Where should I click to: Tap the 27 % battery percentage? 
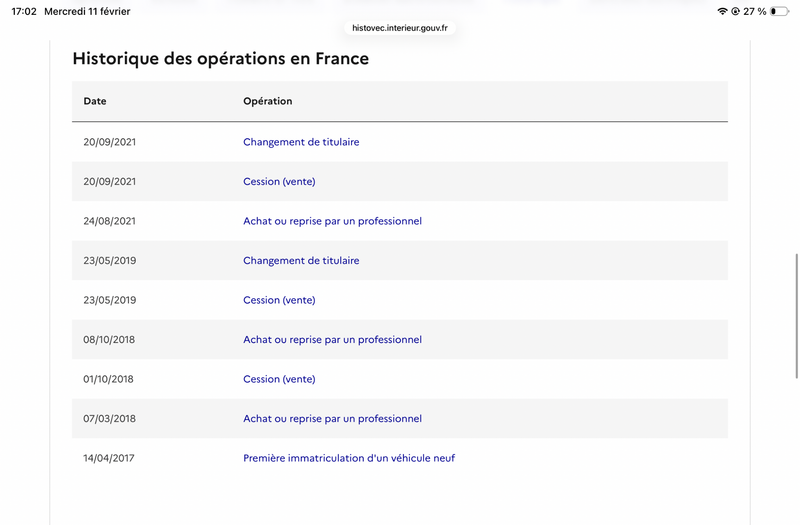pos(755,11)
